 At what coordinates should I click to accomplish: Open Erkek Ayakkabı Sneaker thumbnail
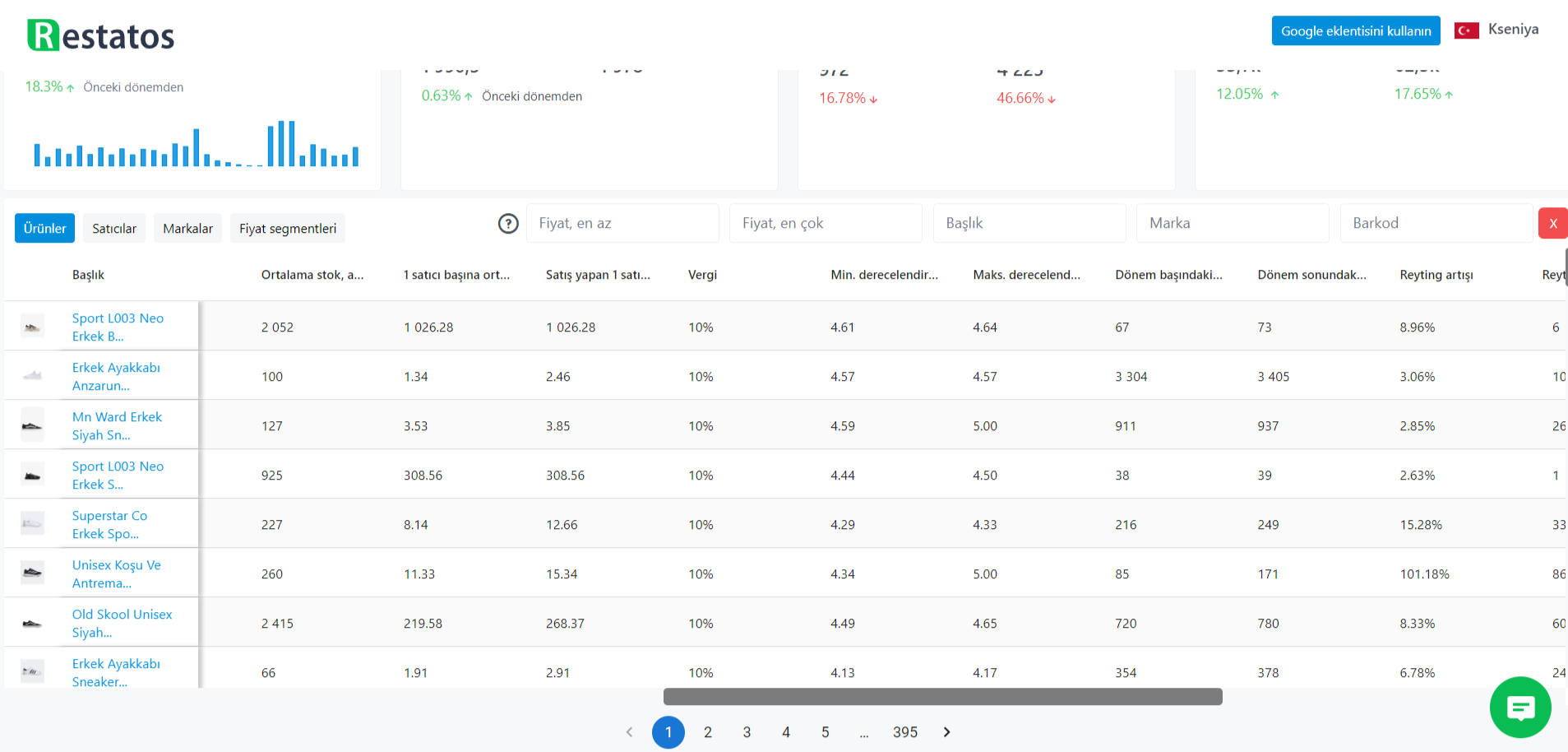[x=32, y=671]
